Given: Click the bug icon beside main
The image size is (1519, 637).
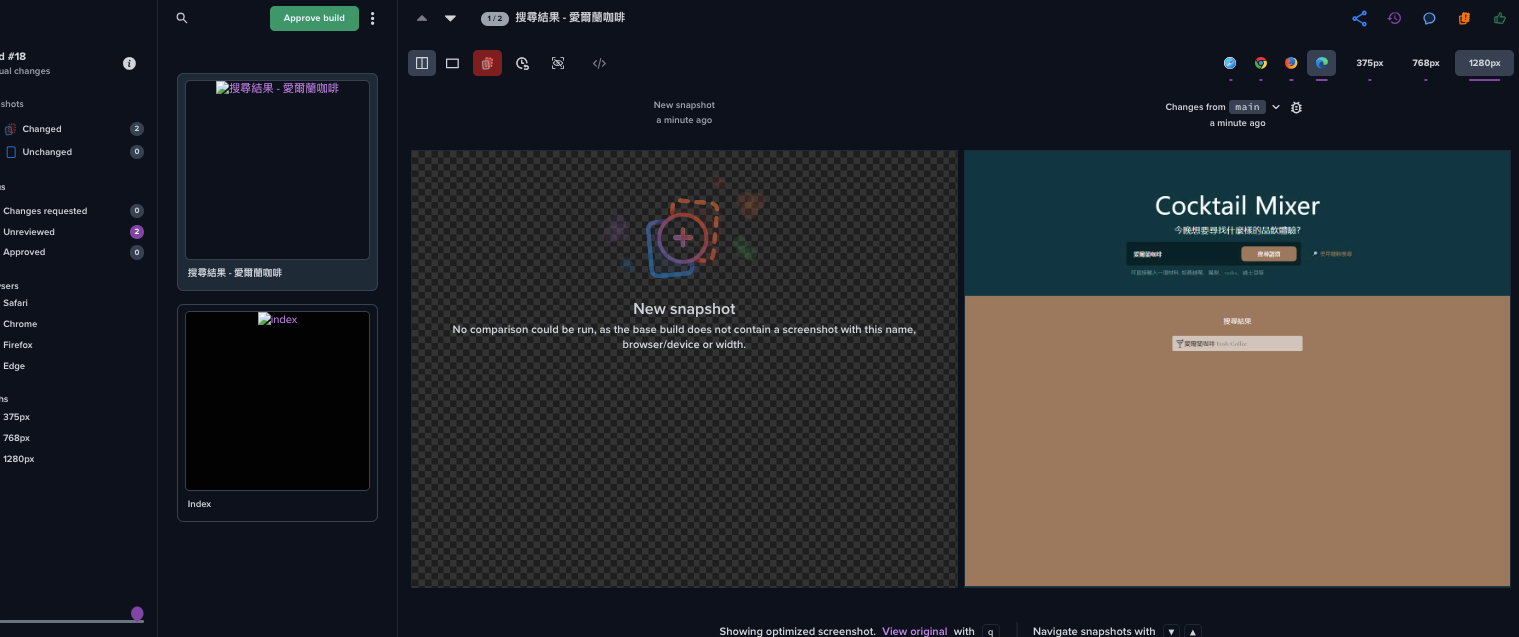Looking at the screenshot, I should pos(1297,107).
